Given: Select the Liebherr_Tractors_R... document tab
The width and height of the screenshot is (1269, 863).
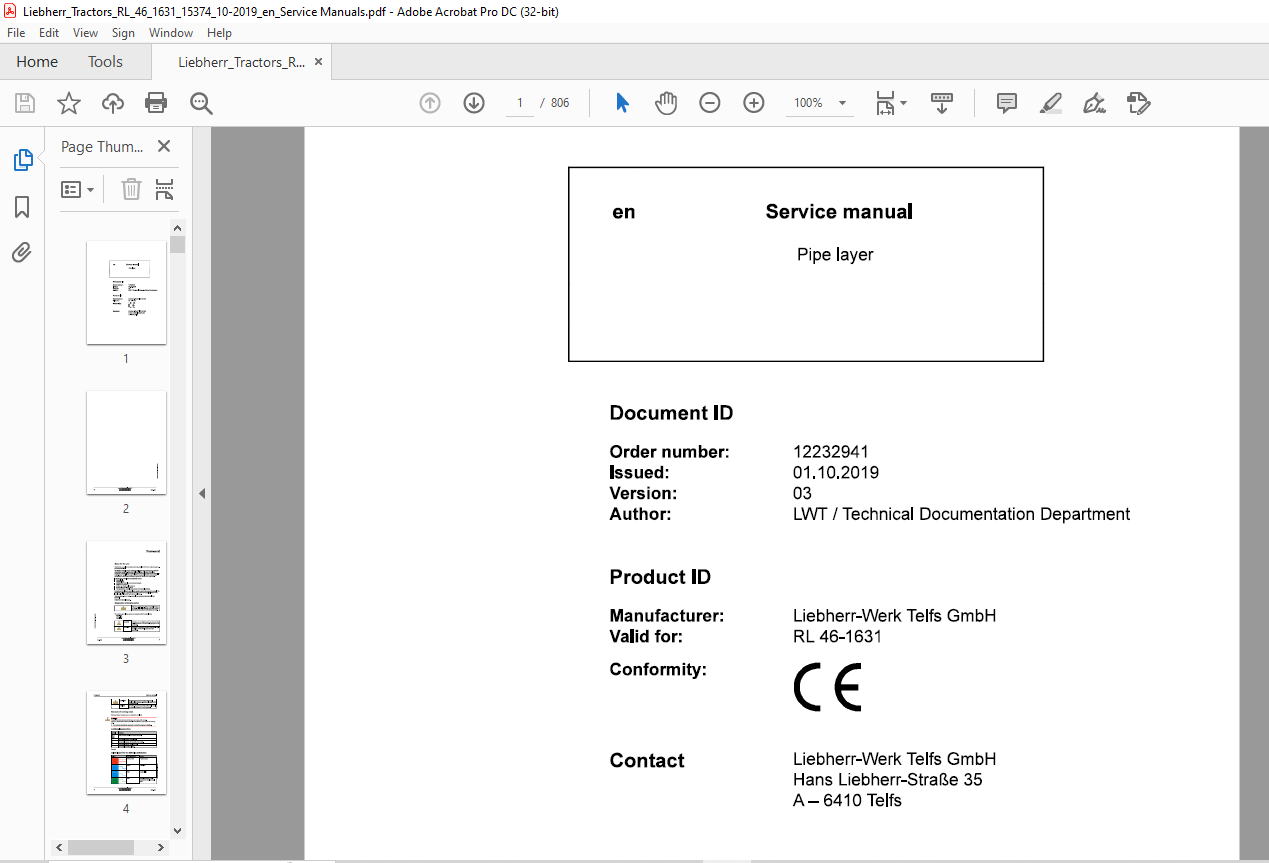Looking at the screenshot, I should point(241,61).
